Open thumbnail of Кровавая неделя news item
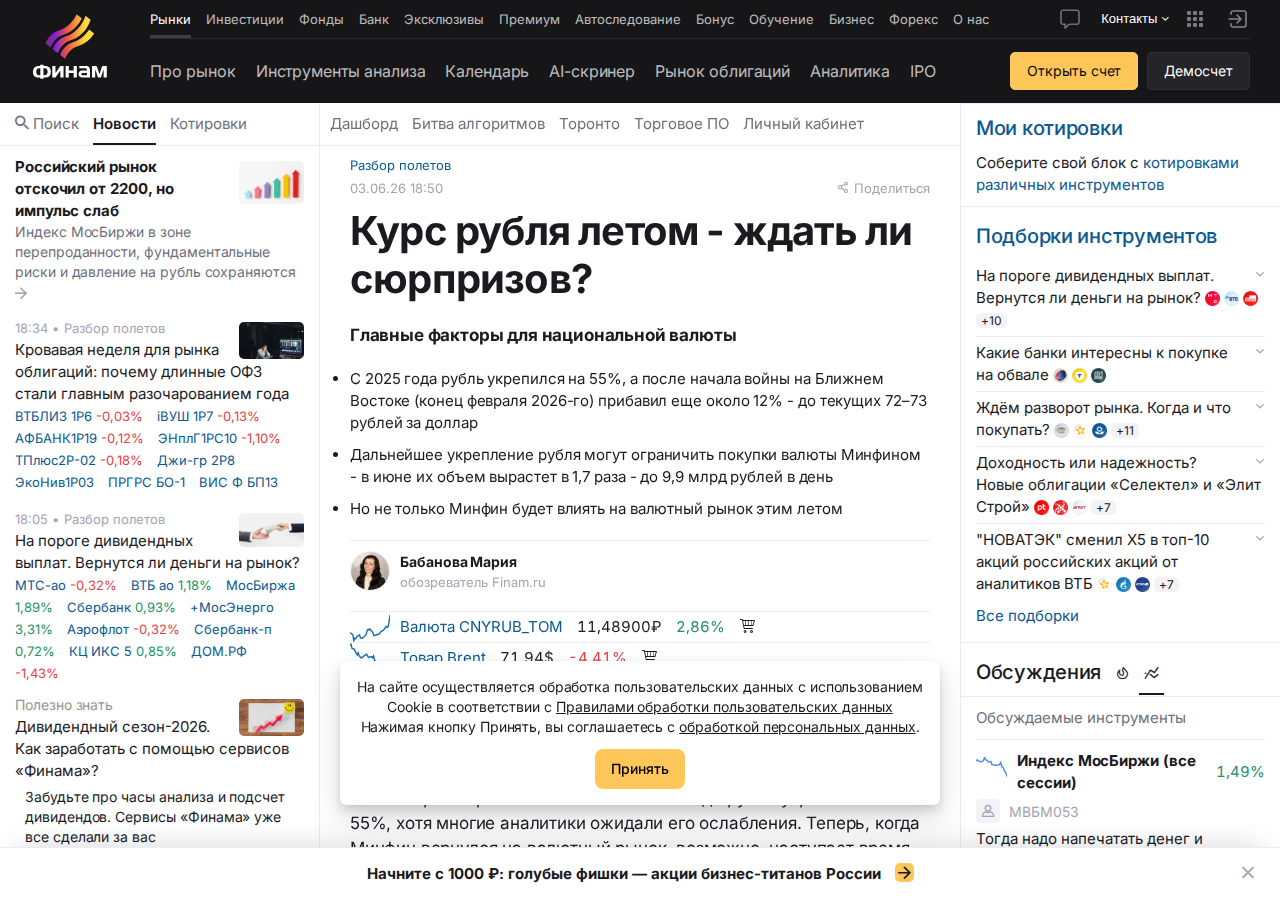This screenshot has height=900, width=1280. 271,340
